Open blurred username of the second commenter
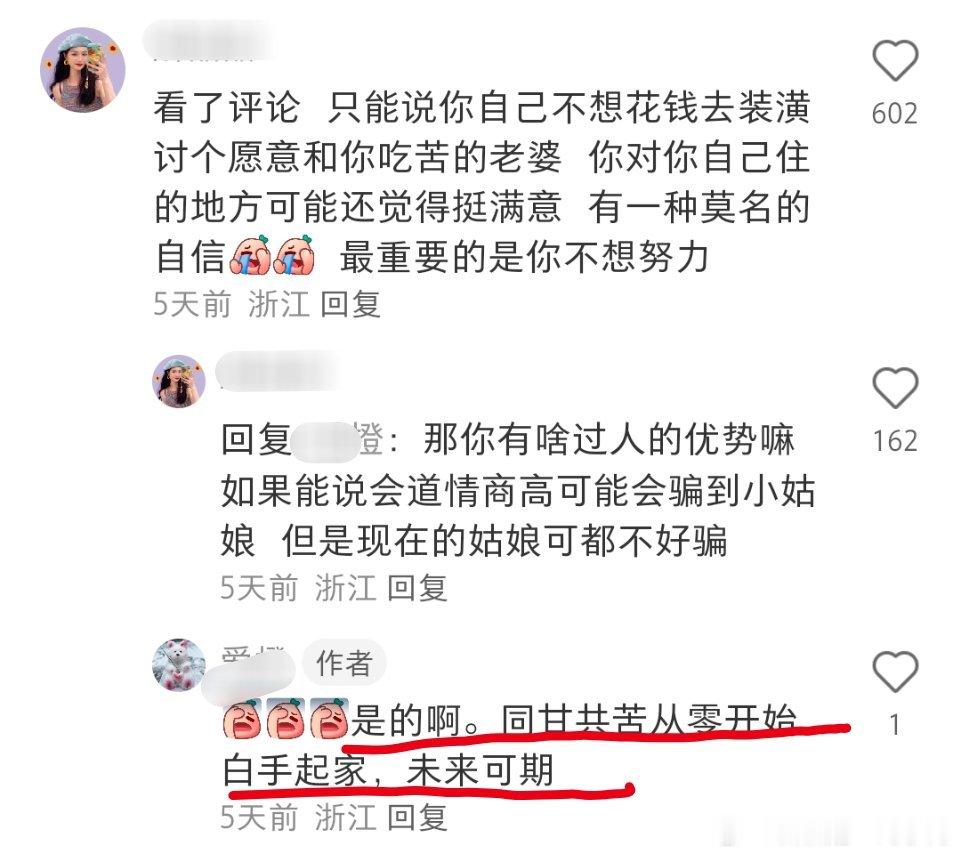The image size is (960, 855). pos(279,372)
